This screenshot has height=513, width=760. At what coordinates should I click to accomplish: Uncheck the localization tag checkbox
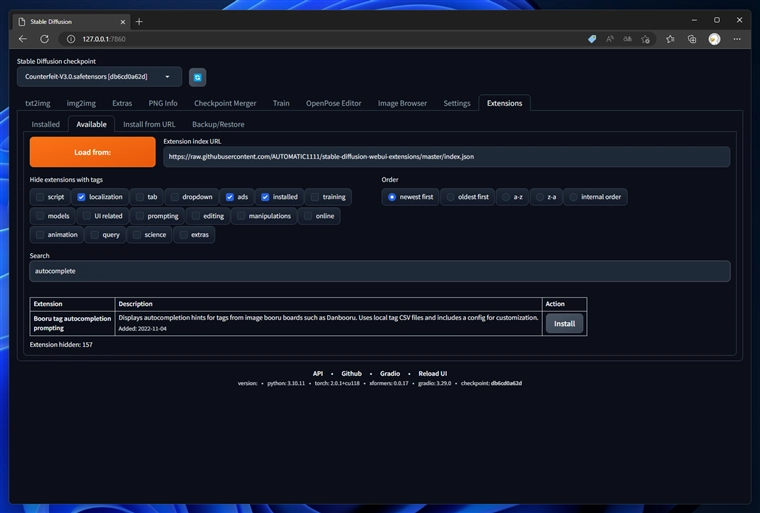[81, 197]
